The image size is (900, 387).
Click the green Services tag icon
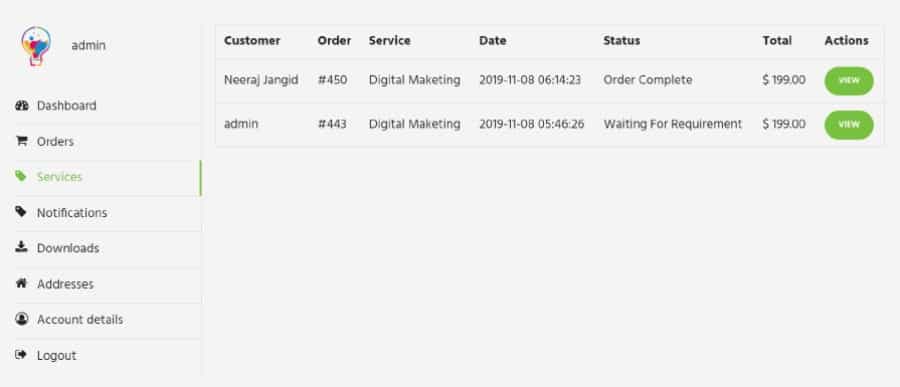pyautogui.click(x=21, y=176)
